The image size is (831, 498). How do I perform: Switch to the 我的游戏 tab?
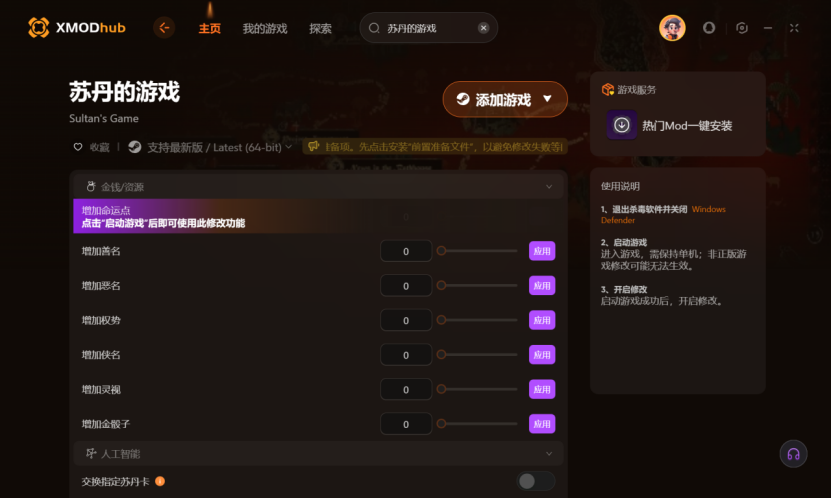[264, 28]
